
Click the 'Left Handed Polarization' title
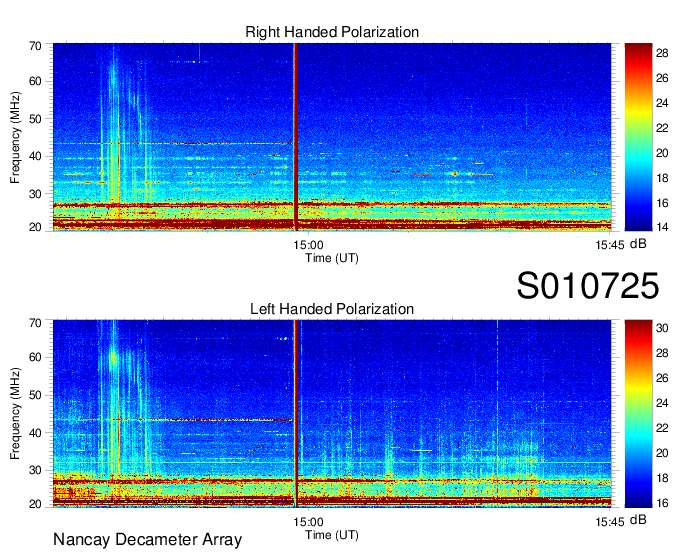click(x=332, y=309)
